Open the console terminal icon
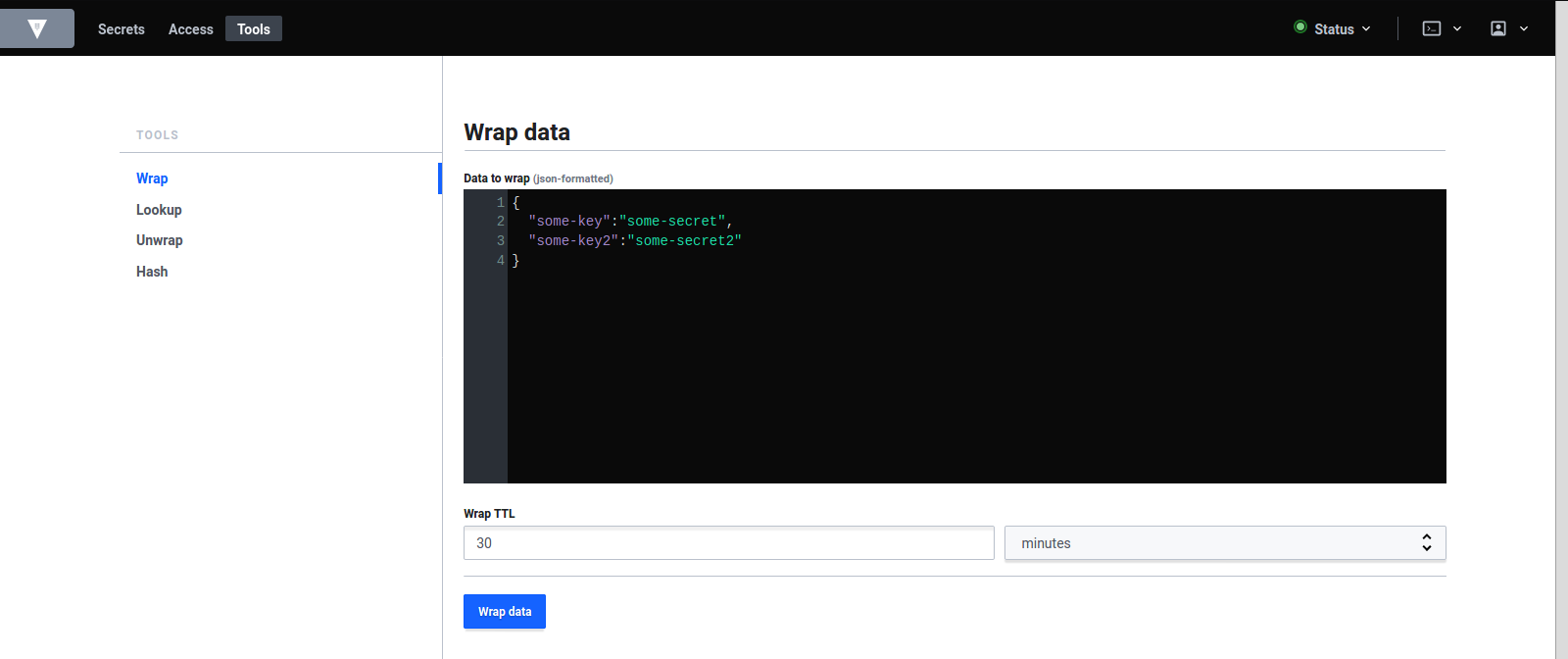This screenshot has height=659, width=1568. (x=1432, y=28)
